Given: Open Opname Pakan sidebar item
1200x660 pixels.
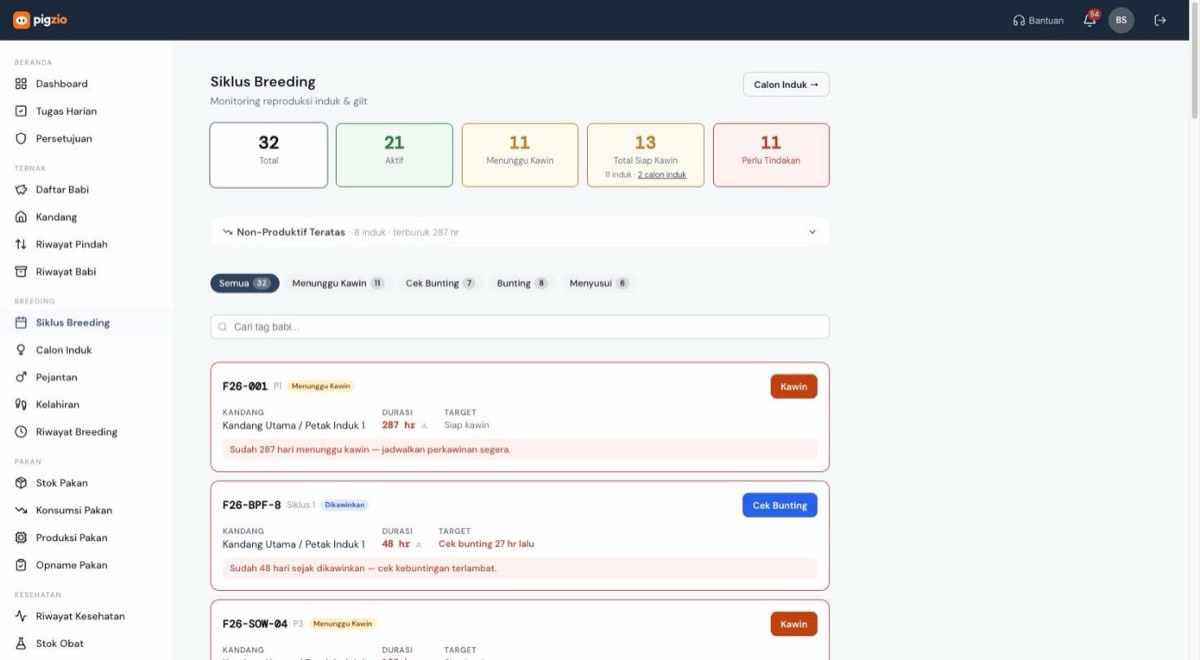Looking at the screenshot, I should tap(86, 565).
